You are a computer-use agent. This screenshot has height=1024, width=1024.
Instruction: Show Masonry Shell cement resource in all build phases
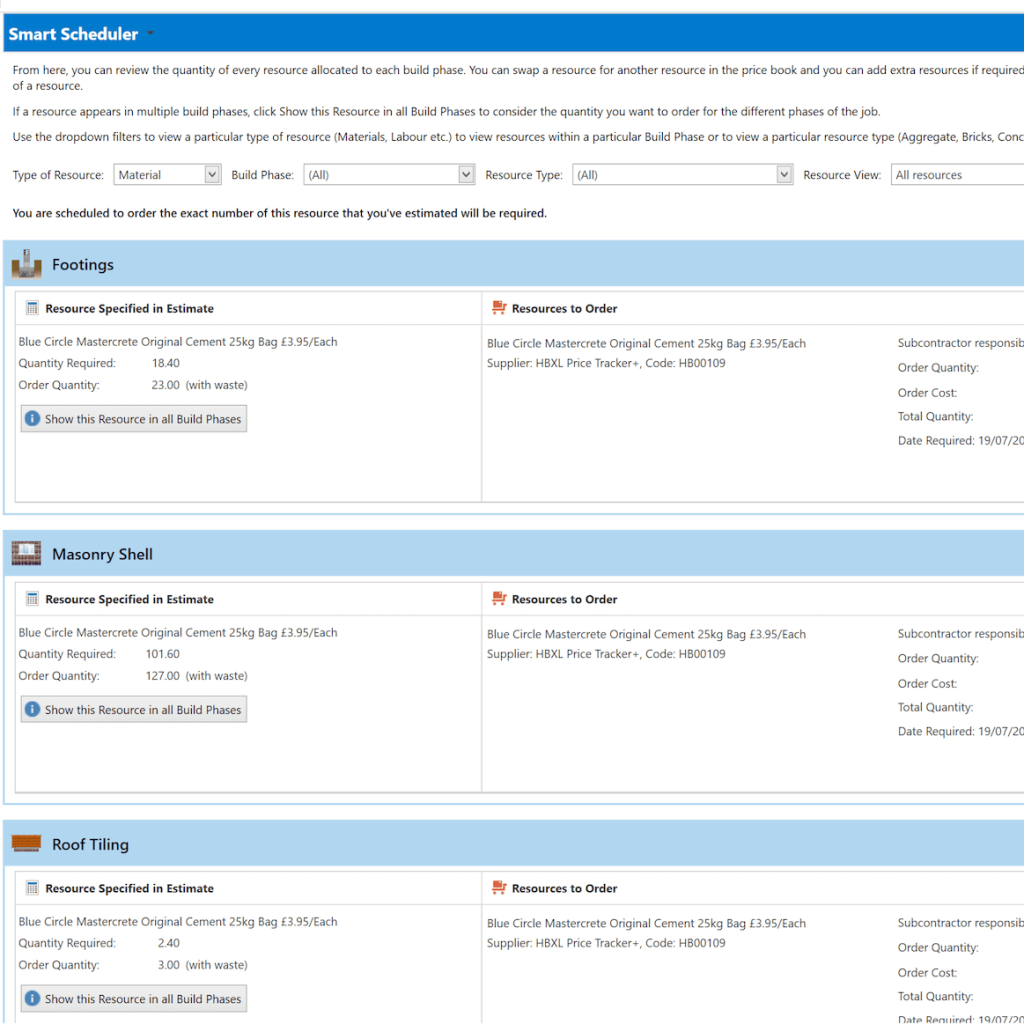(134, 710)
